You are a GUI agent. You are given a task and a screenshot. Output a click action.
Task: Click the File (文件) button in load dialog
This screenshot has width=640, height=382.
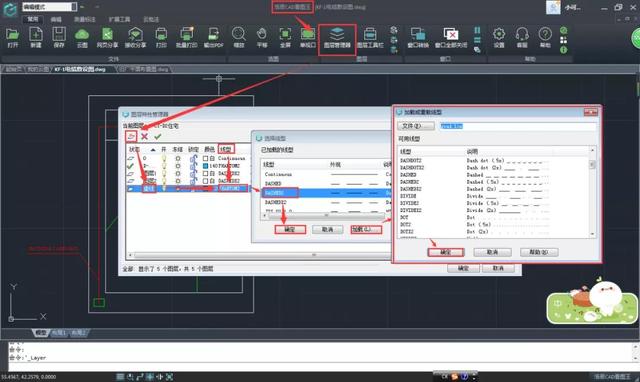(x=416, y=126)
